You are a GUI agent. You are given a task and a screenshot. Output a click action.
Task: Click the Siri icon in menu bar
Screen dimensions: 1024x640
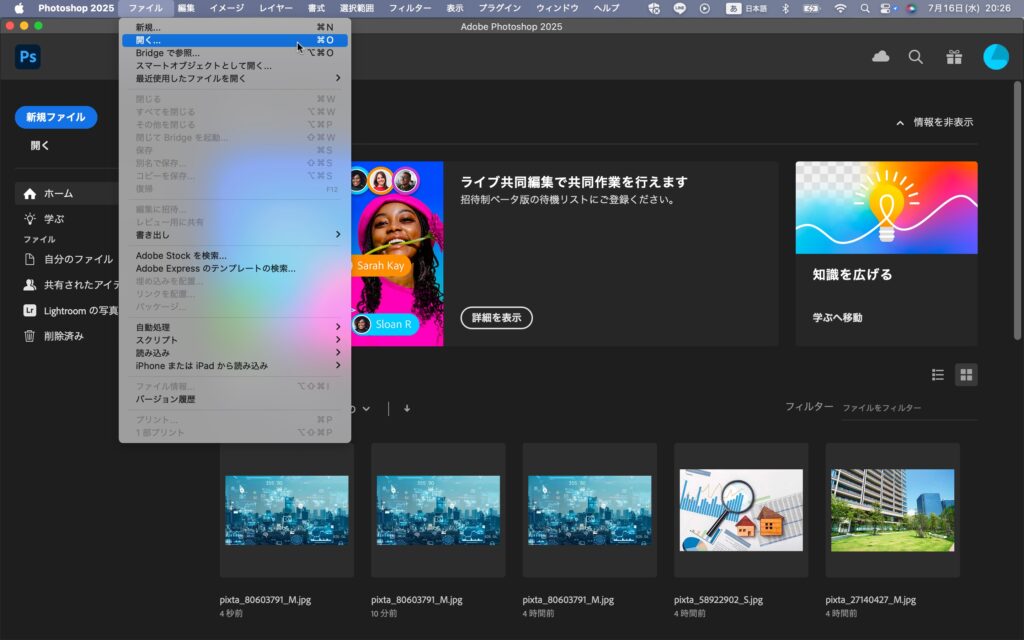(x=911, y=8)
